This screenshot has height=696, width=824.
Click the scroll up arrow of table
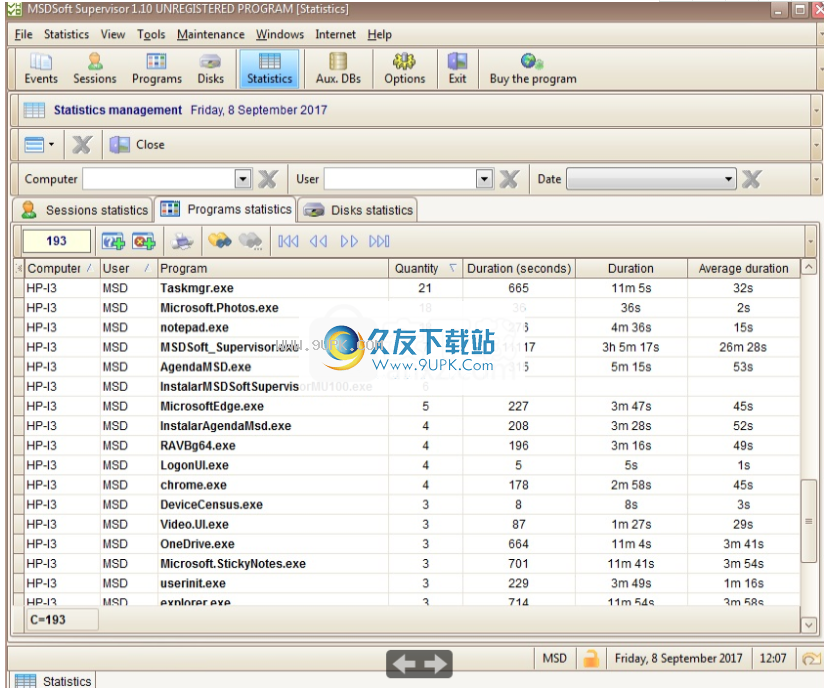click(808, 268)
